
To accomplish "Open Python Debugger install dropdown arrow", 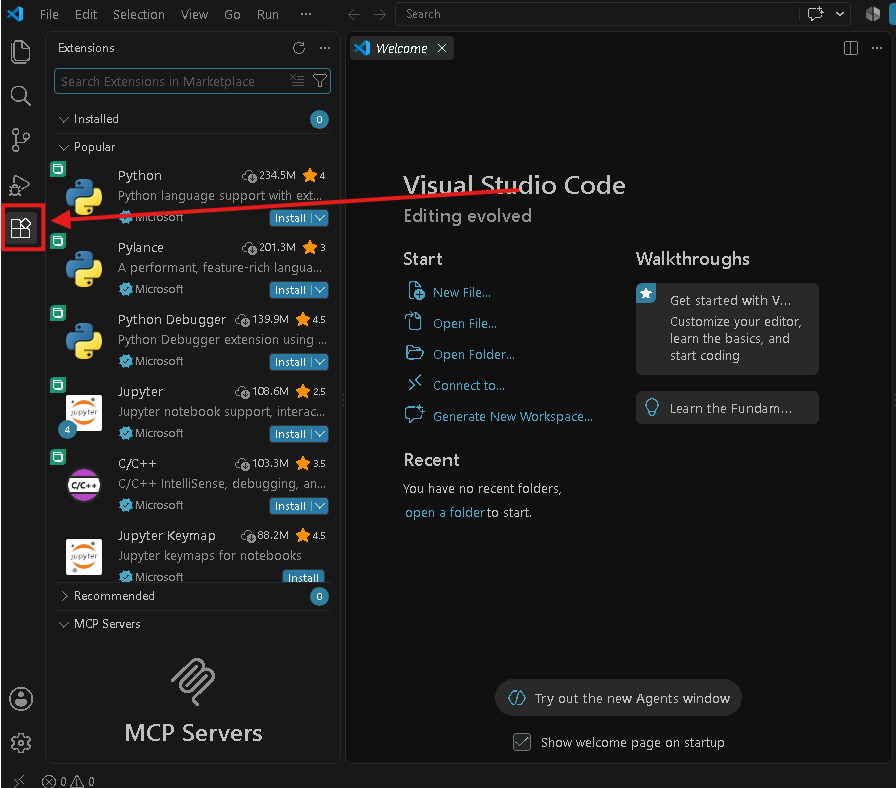I will coord(320,362).
